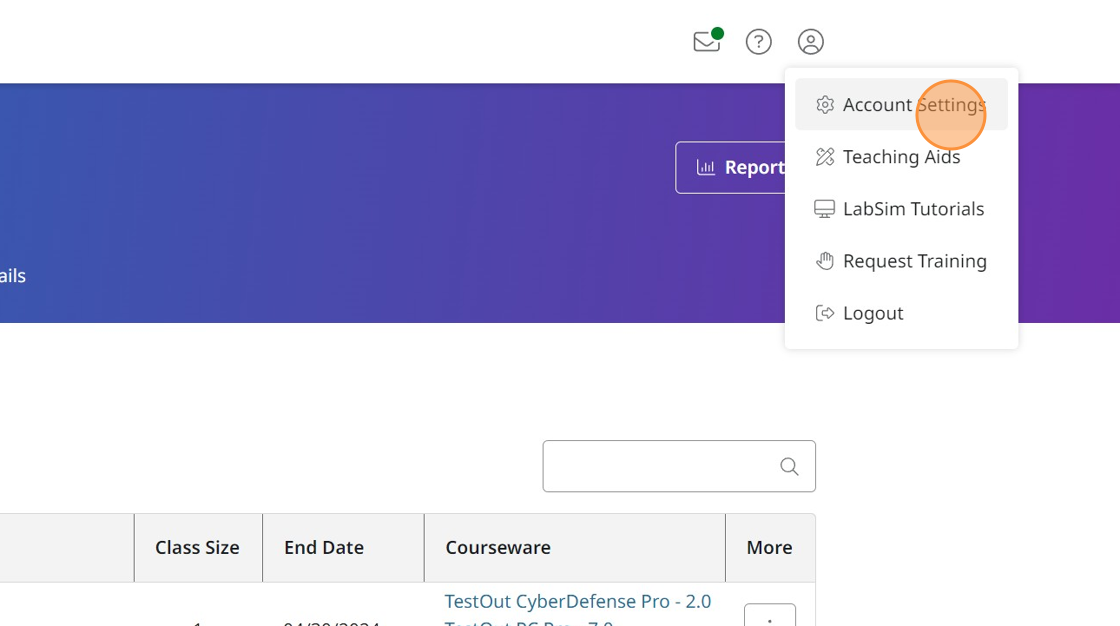
Task: Open the TestOut CyberDefense Pro - 2.0 link
Action: [577, 601]
